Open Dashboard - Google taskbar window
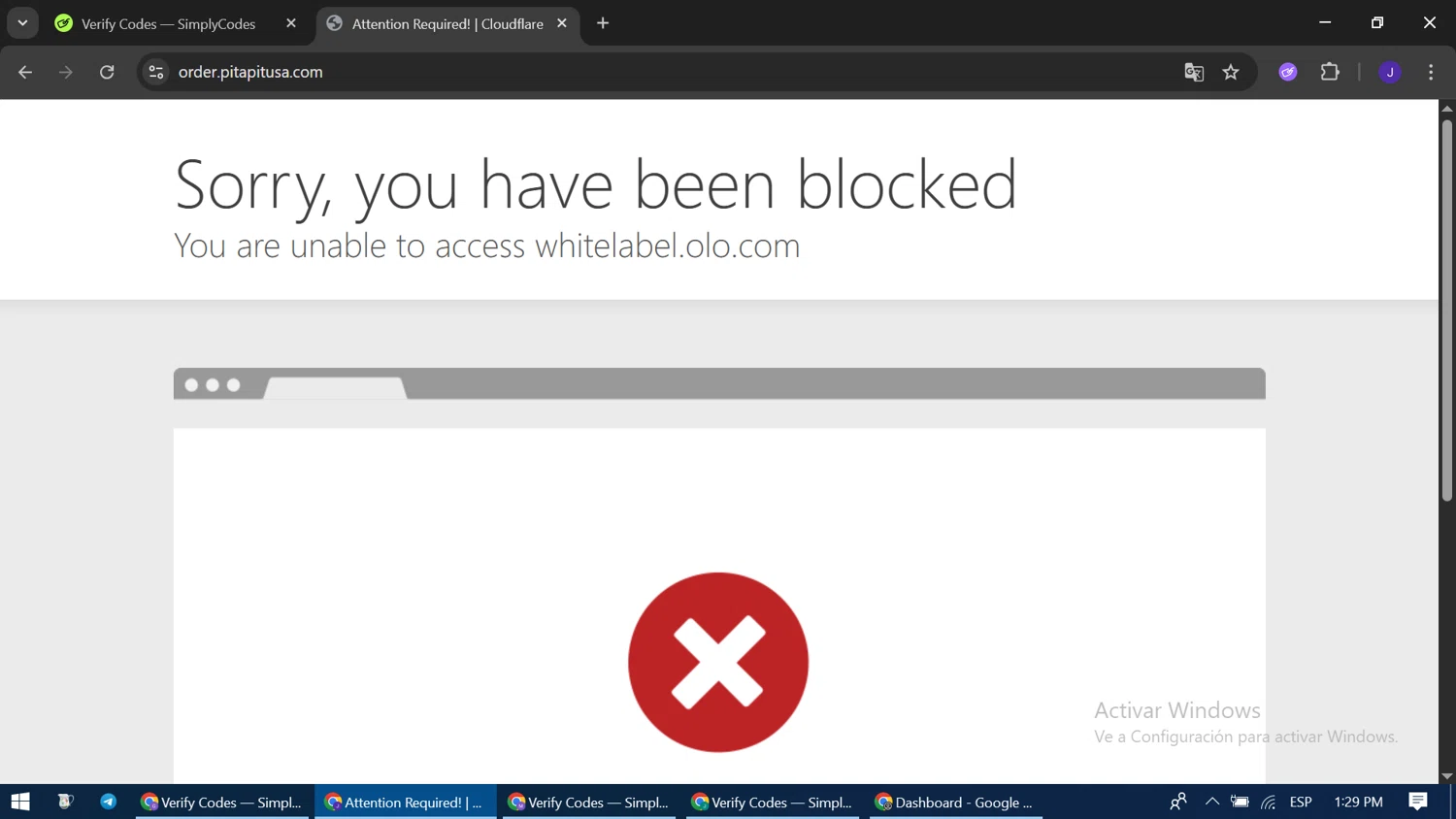1456x819 pixels. (x=956, y=802)
